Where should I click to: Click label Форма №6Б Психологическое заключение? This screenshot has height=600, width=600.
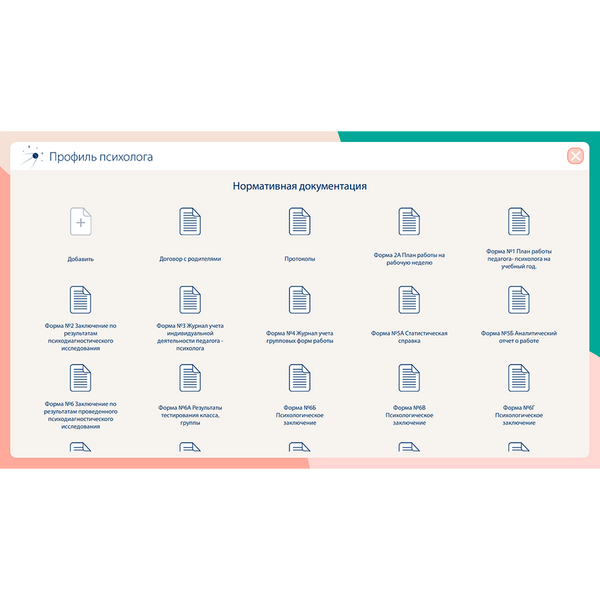[300, 415]
